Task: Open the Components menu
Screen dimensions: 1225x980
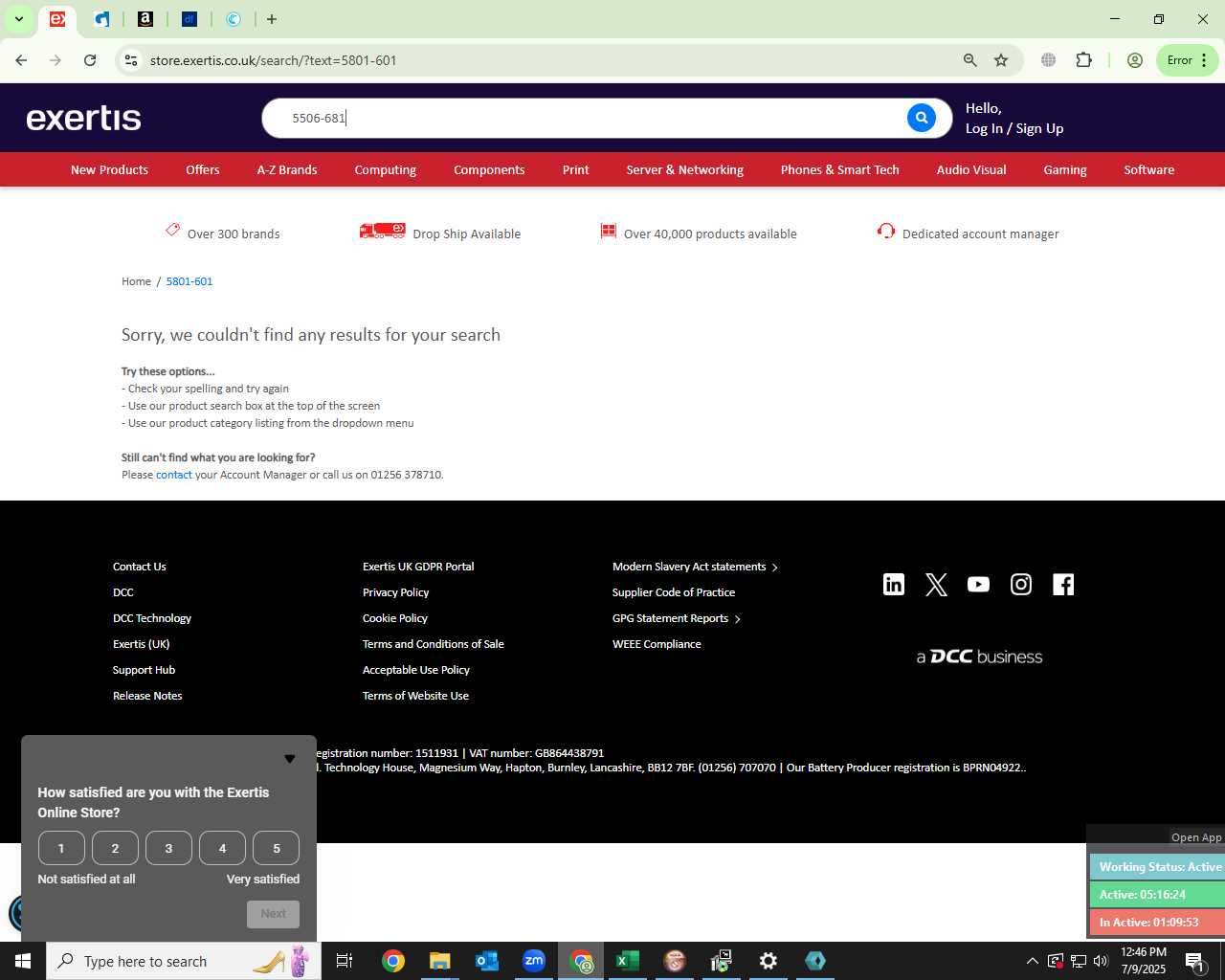Action: pos(489,169)
